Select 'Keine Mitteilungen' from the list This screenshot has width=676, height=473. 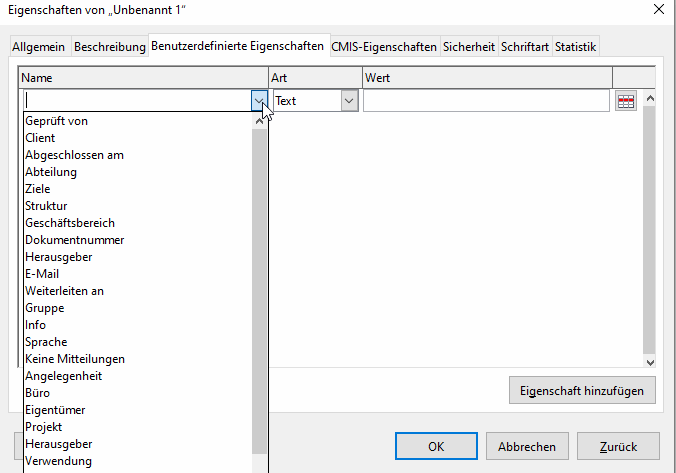pos(138,359)
